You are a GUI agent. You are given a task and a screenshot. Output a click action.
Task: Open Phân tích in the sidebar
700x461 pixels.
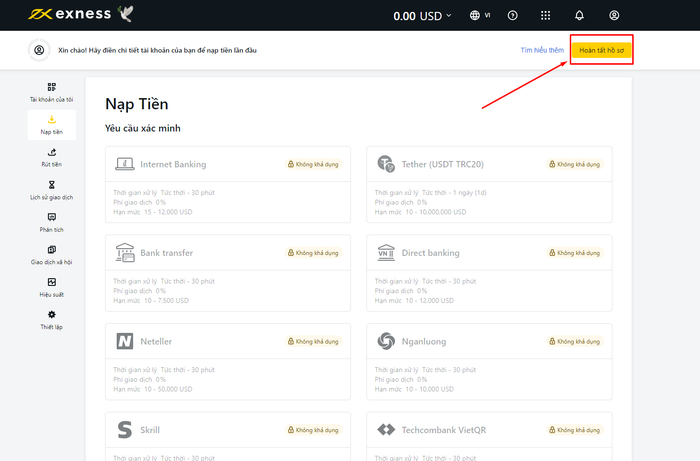[x=51, y=223]
